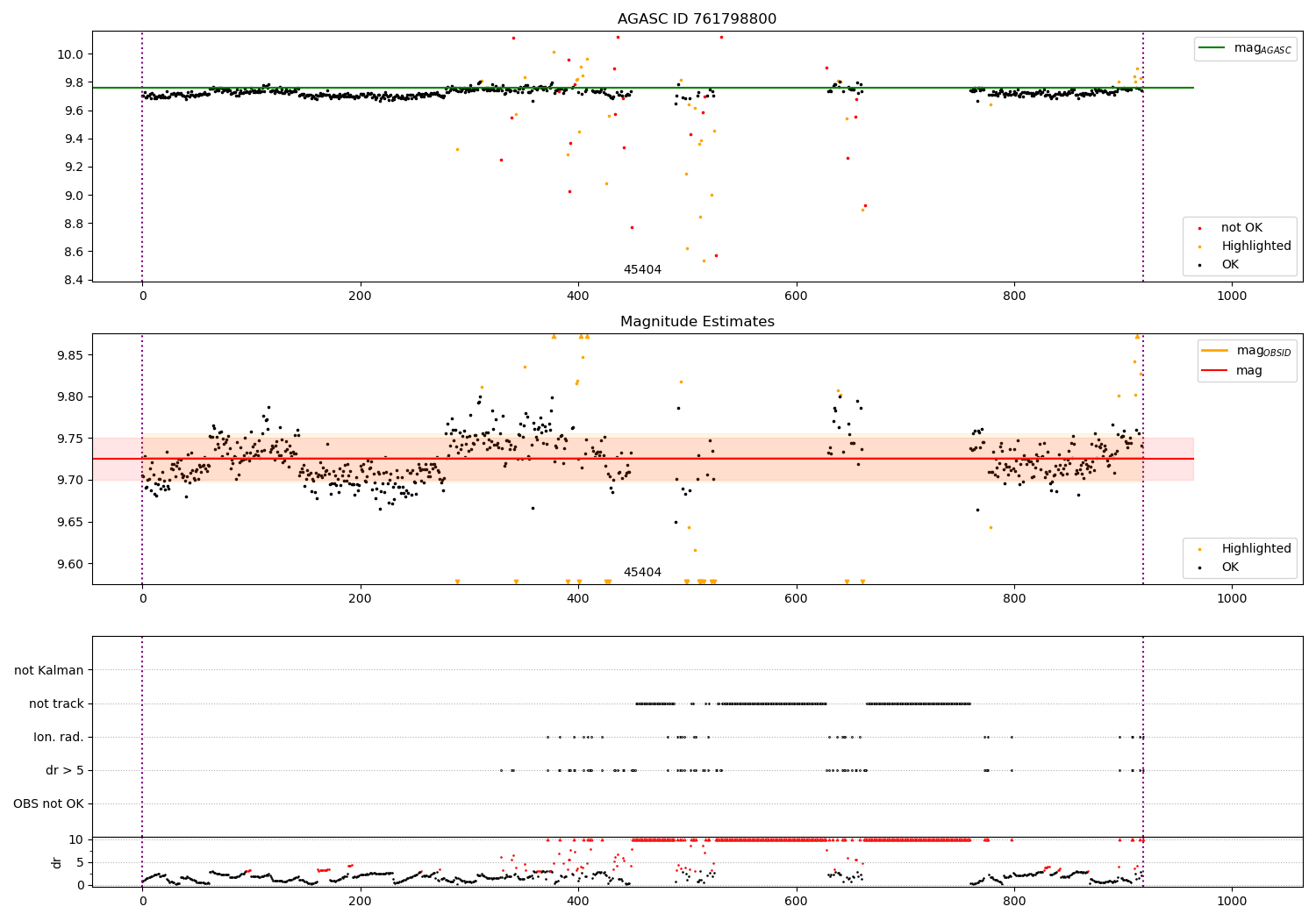Select 'Highlighted' legend entry in Magnitude Estimates plot
This screenshot has height=921, width=1316.
1256,549
